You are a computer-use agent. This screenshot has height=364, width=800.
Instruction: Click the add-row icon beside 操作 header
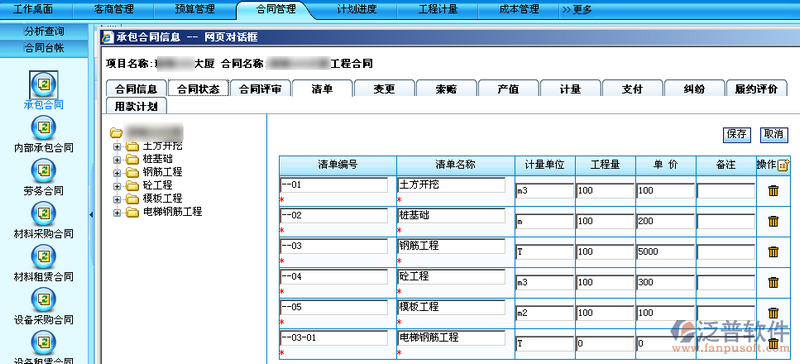(x=783, y=165)
